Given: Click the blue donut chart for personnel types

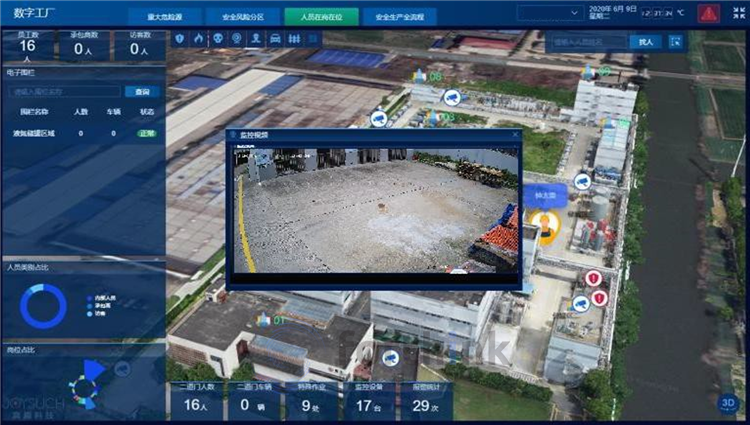Looking at the screenshot, I should 43,306.
